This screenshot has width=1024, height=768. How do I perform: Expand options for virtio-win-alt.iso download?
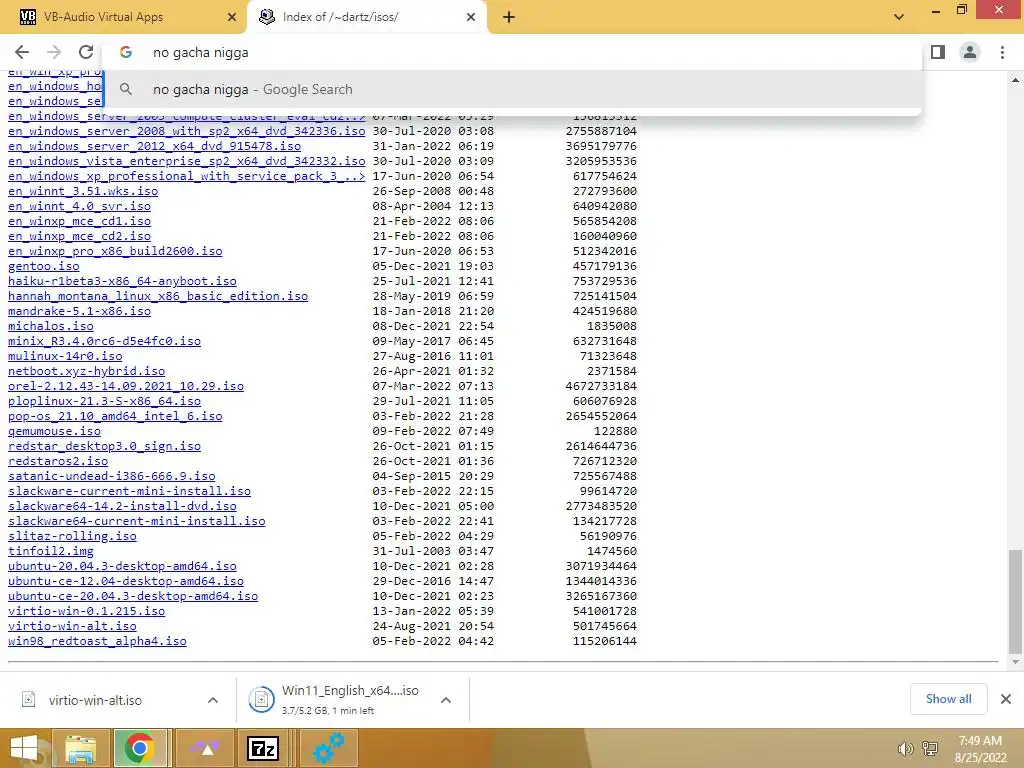coord(213,700)
